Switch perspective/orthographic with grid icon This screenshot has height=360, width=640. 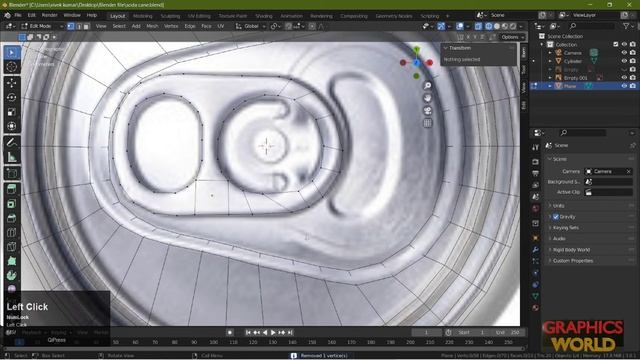click(427, 123)
